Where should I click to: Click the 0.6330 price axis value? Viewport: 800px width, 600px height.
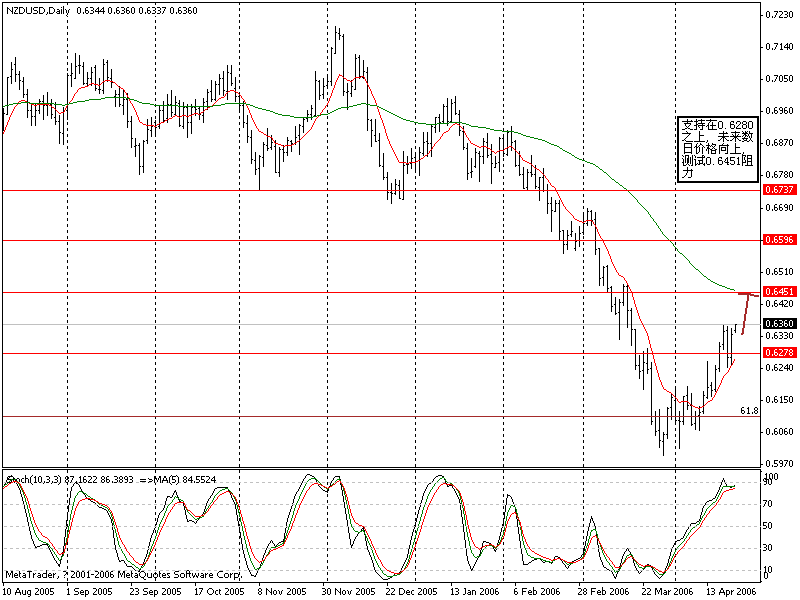pos(780,336)
